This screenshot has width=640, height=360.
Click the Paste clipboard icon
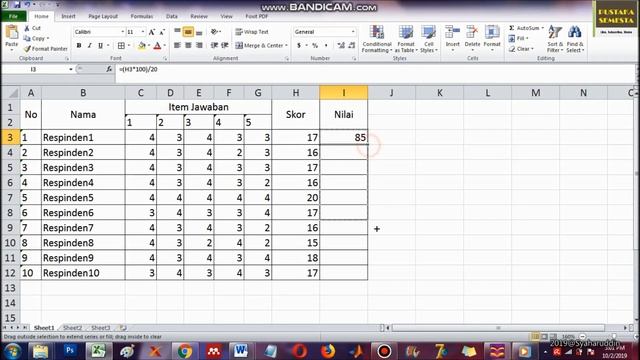(11, 33)
